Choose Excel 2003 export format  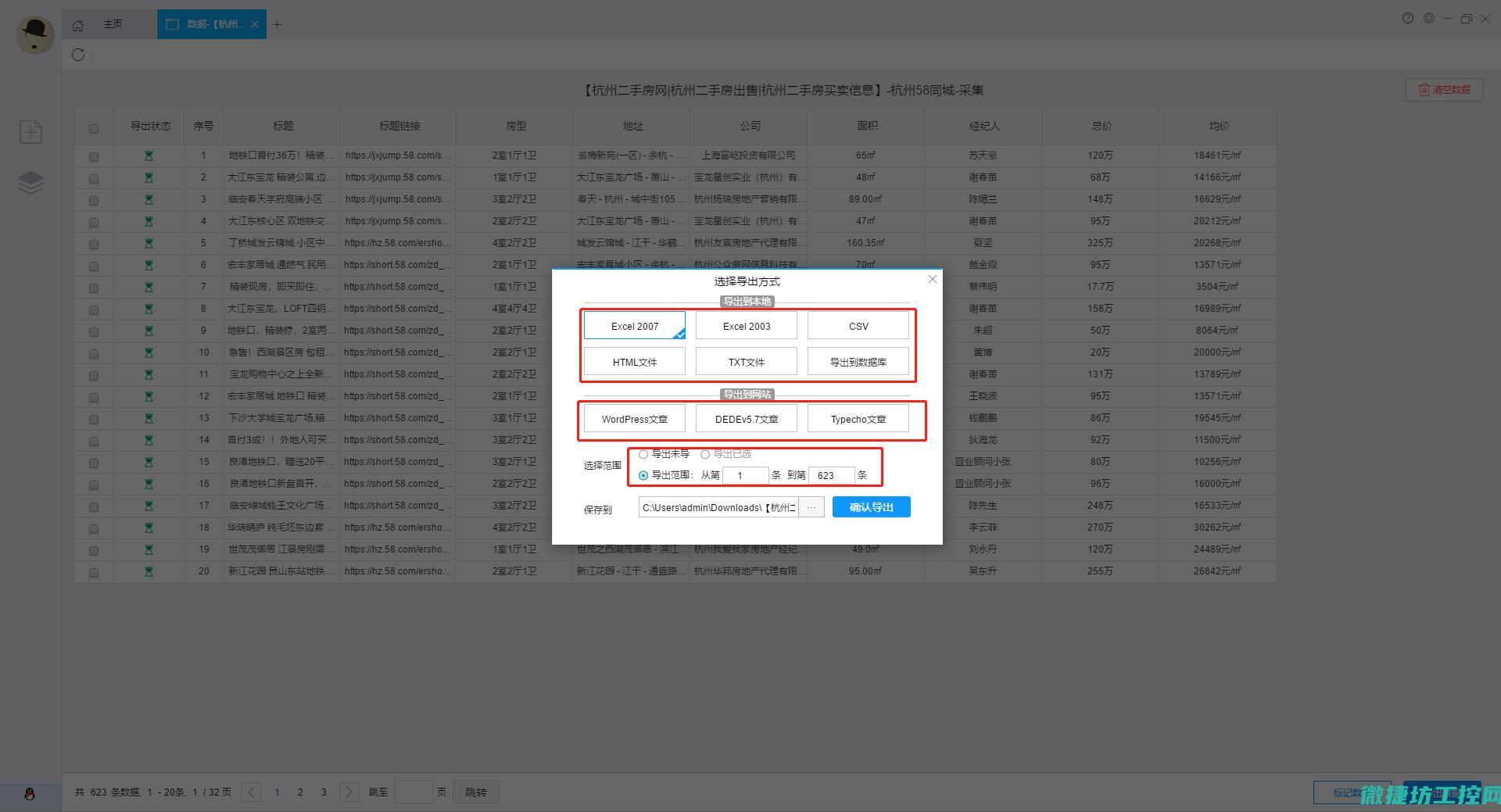point(747,326)
